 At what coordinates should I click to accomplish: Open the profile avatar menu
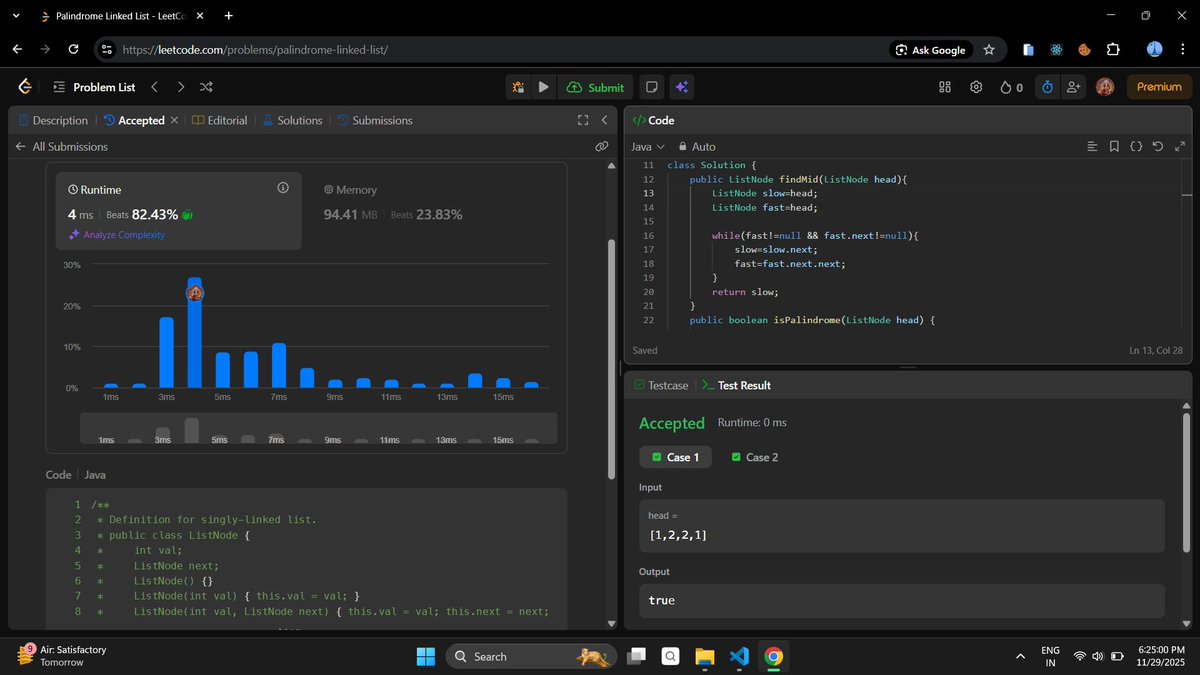(1105, 87)
